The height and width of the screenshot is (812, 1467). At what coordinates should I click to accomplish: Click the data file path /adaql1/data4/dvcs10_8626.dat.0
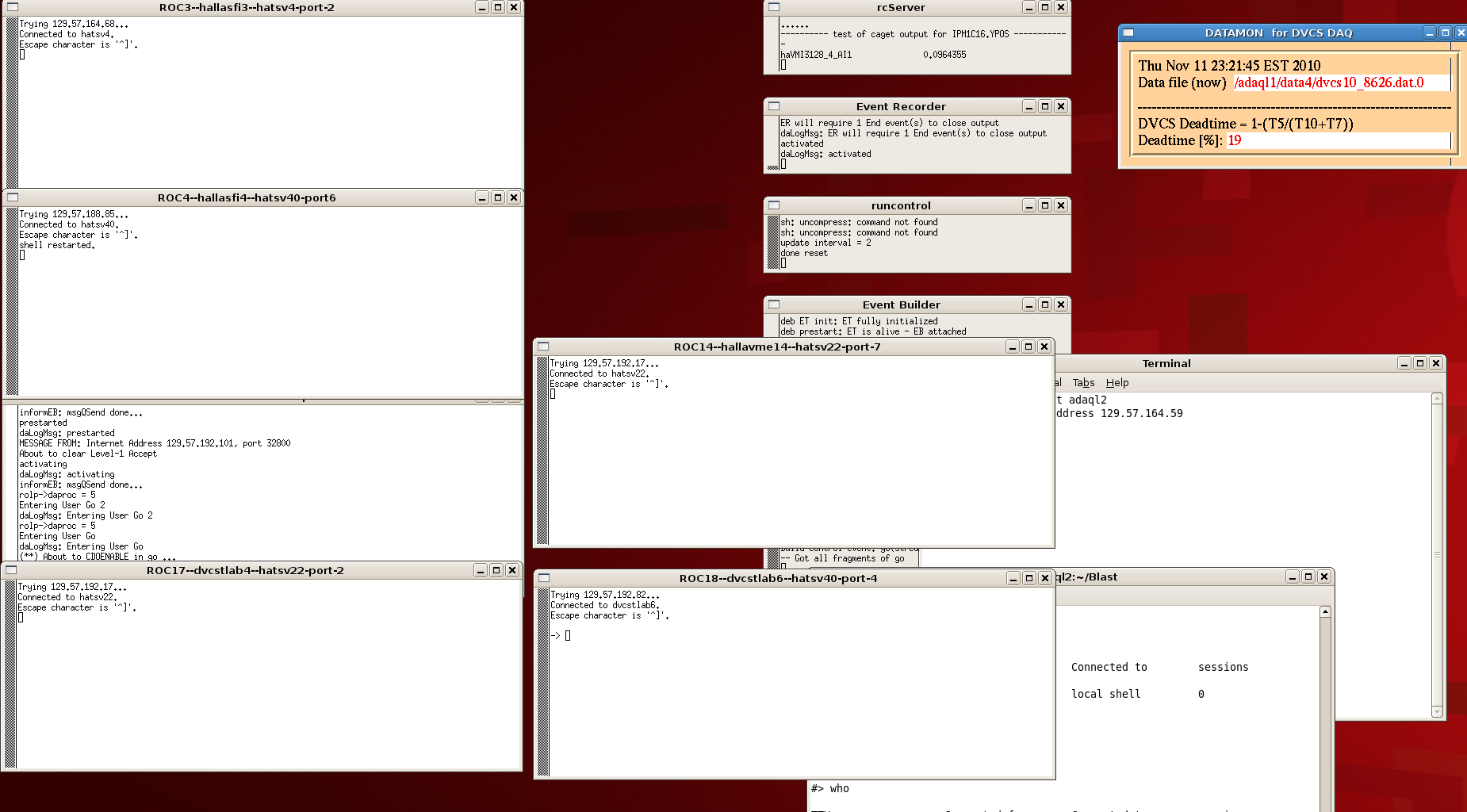(x=1329, y=82)
